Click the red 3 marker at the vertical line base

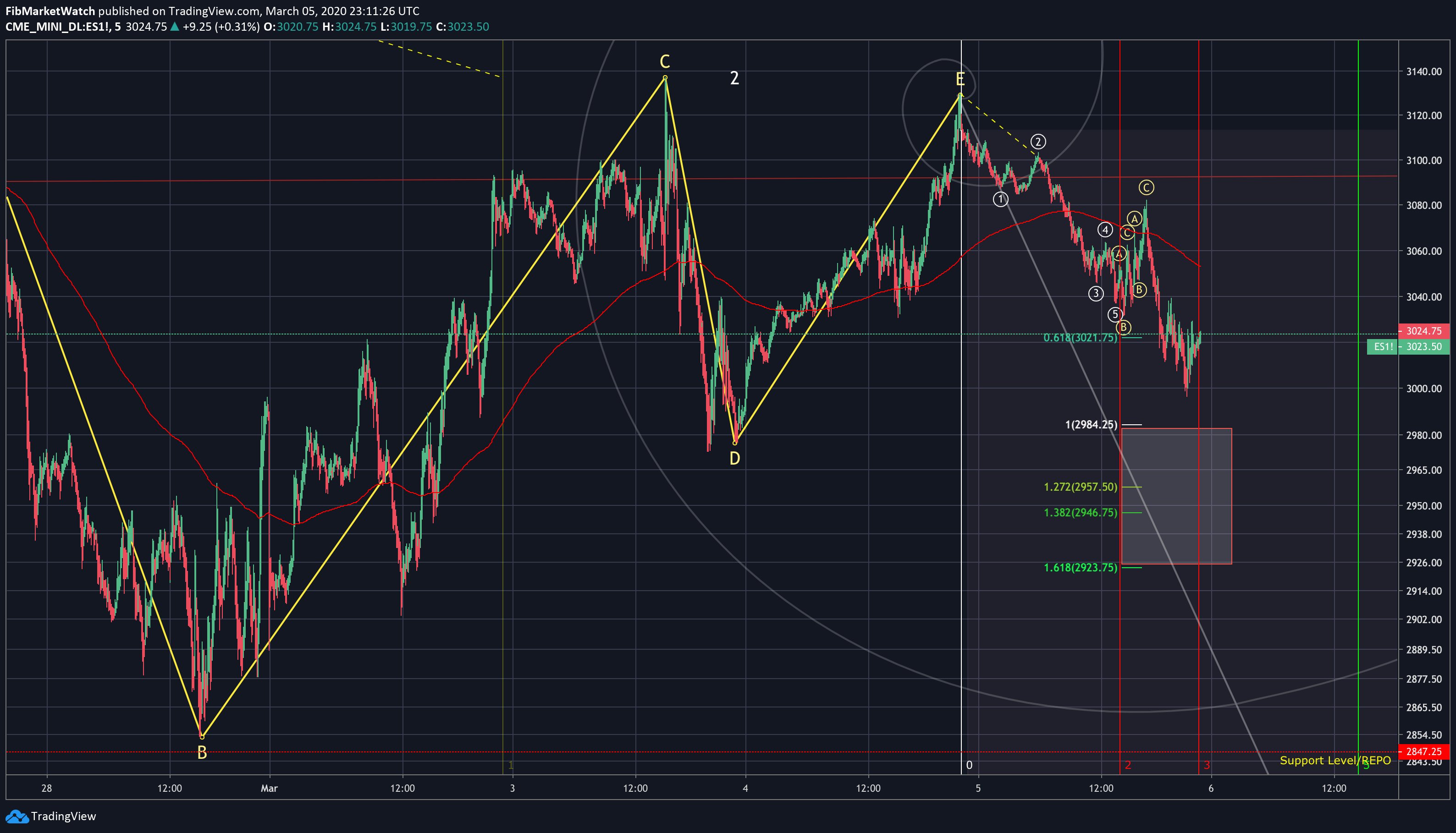coord(1207,765)
